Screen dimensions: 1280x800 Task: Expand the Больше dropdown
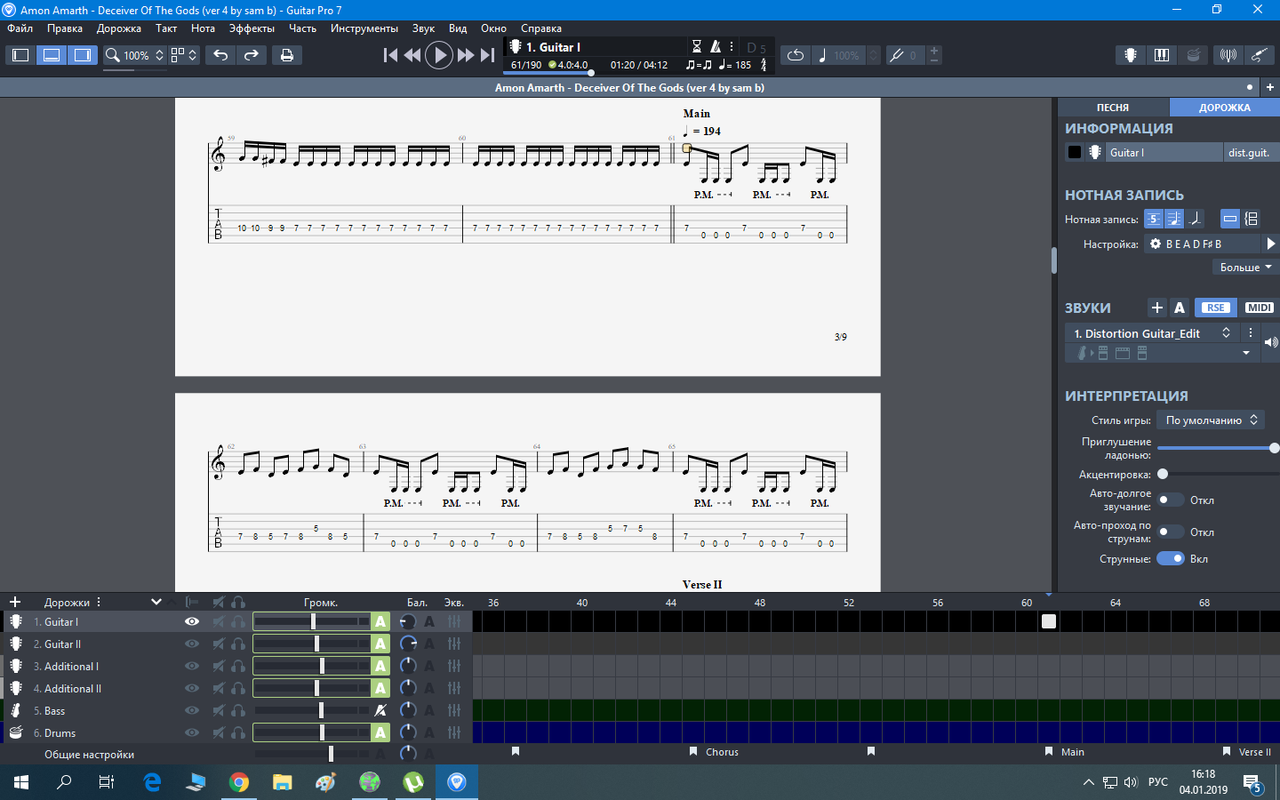pyautogui.click(x=1245, y=267)
